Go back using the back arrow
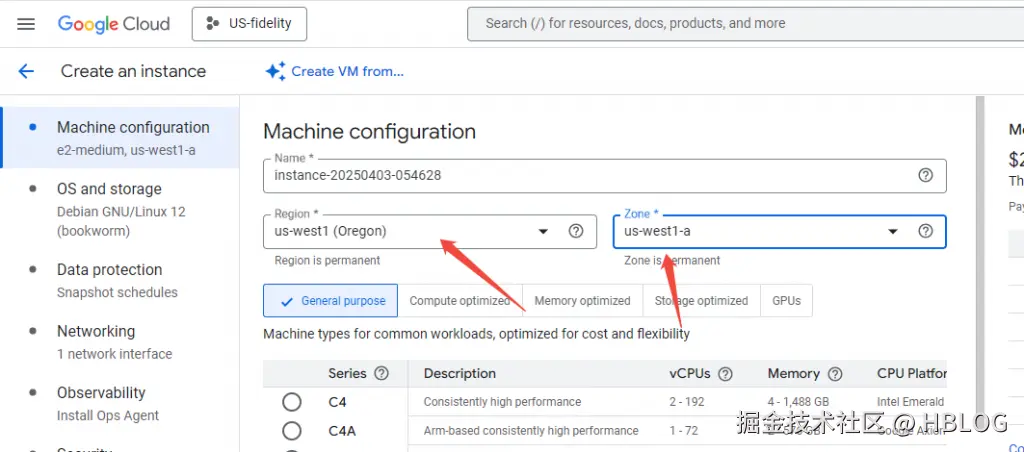 [x=26, y=71]
